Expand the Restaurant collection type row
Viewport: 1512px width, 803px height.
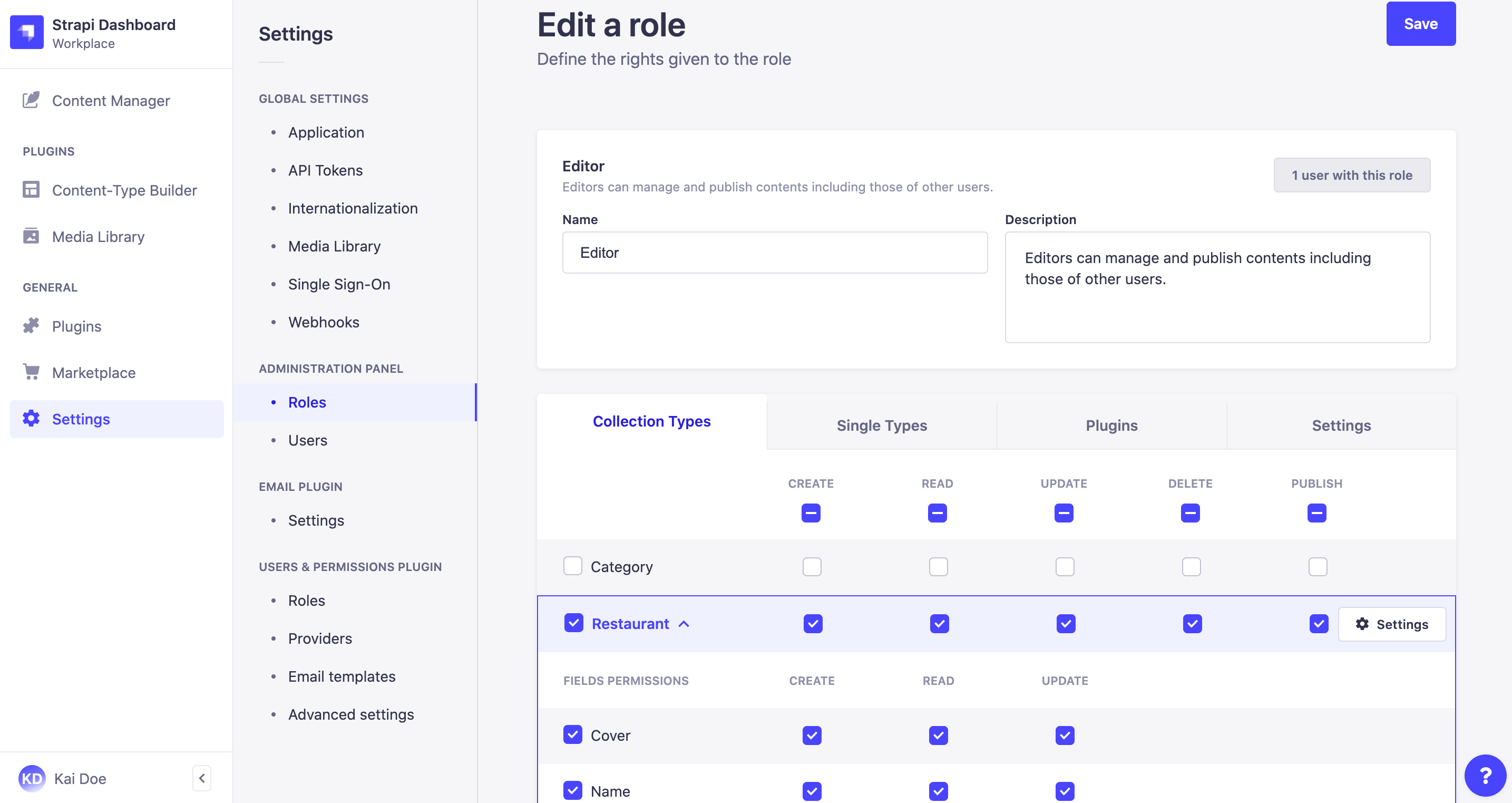pos(684,623)
